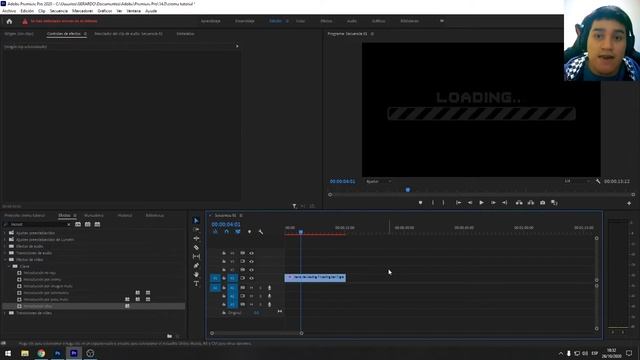Select the Ripple Edit tool
Image resolution: width=640 pixels, height=360 pixels.
(196, 238)
